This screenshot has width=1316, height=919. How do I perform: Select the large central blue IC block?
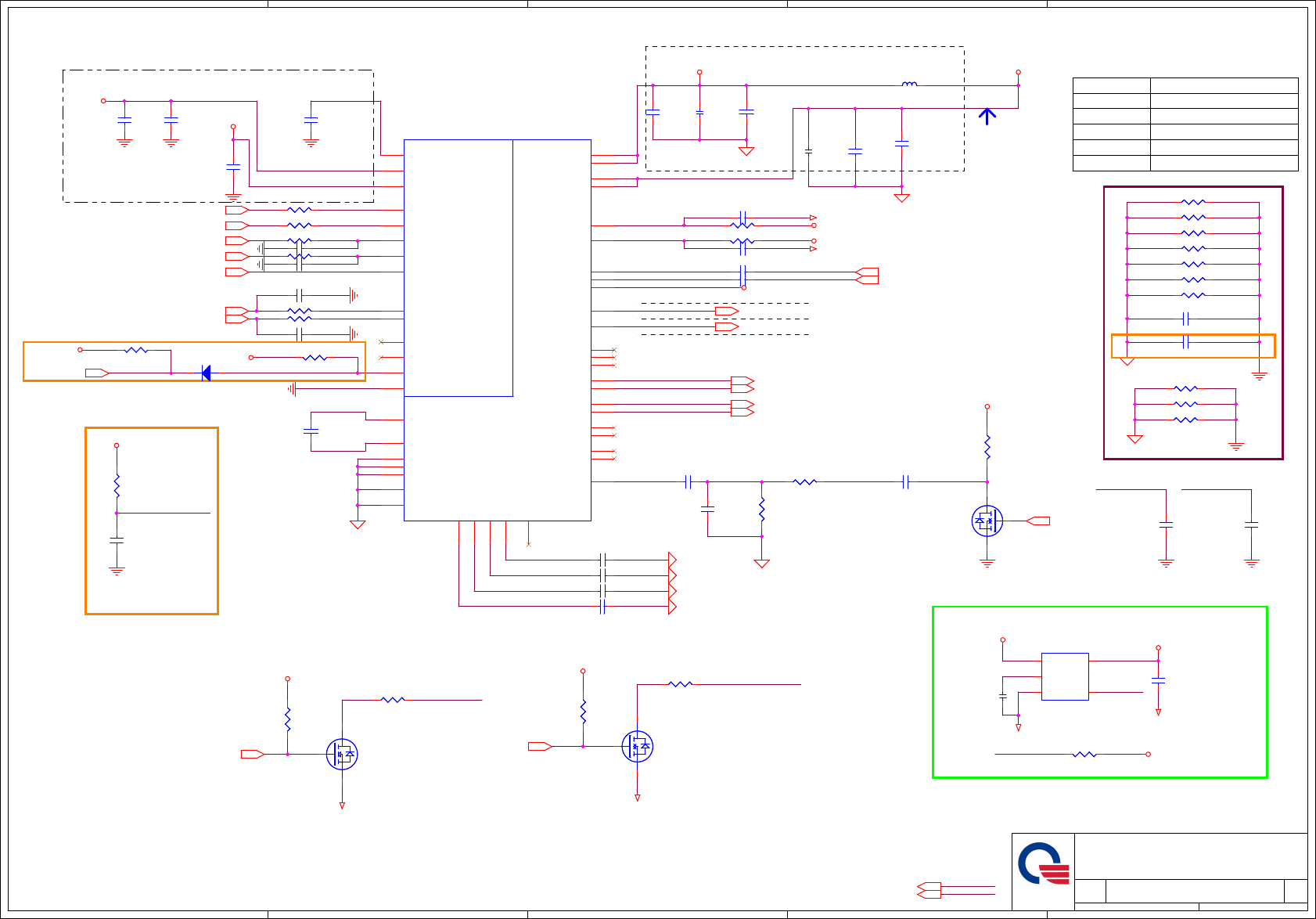[498, 330]
